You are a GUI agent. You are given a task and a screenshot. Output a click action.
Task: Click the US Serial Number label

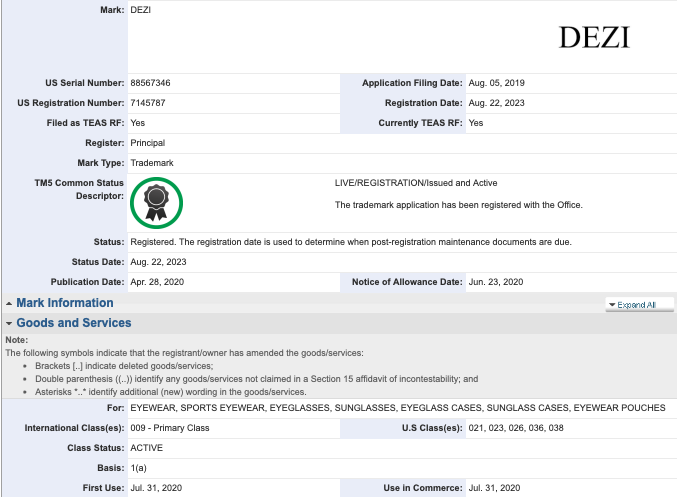[85, 83]
